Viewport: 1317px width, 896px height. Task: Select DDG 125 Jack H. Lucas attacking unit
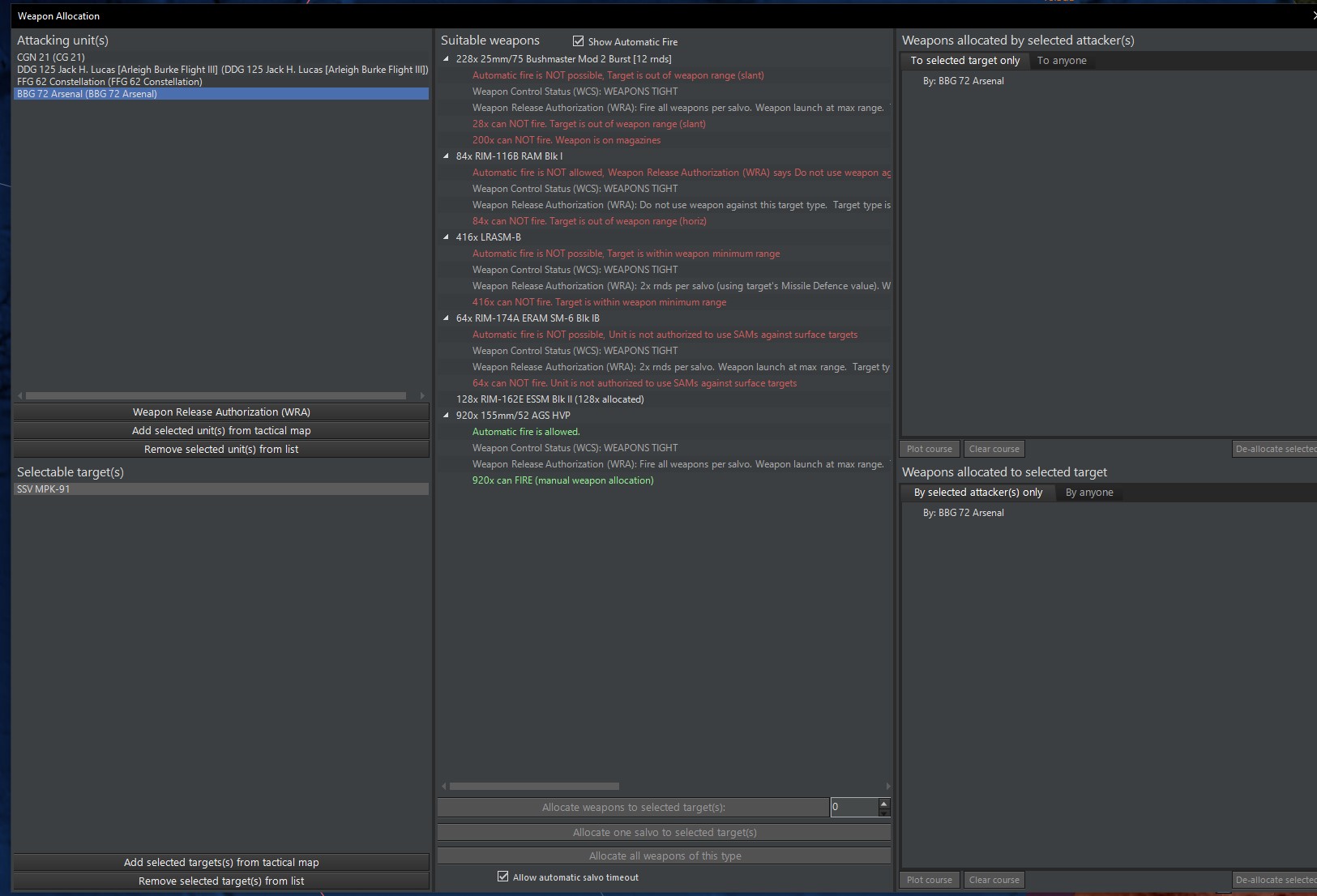tap(222, 70)
